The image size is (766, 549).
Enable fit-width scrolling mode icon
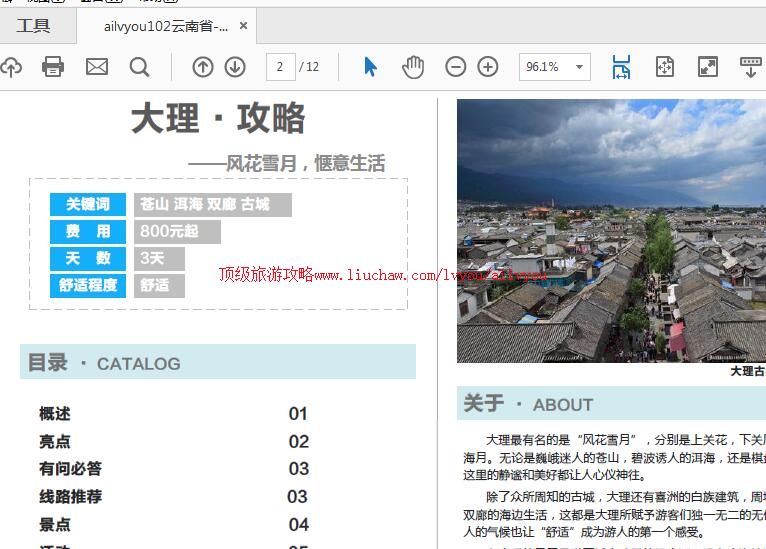click(621, 67)
